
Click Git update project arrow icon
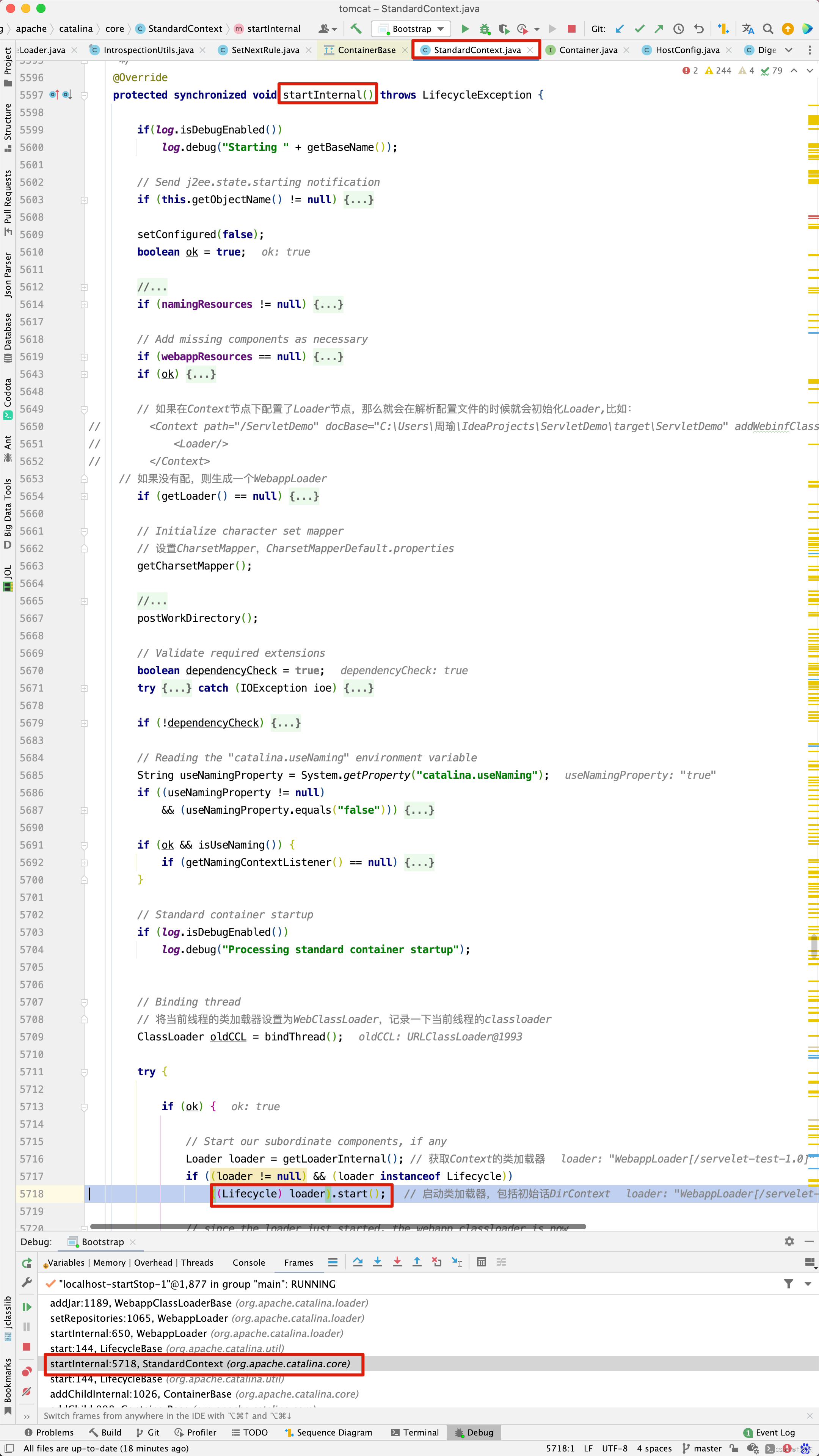pyautogui.click(x=620, y=28)
